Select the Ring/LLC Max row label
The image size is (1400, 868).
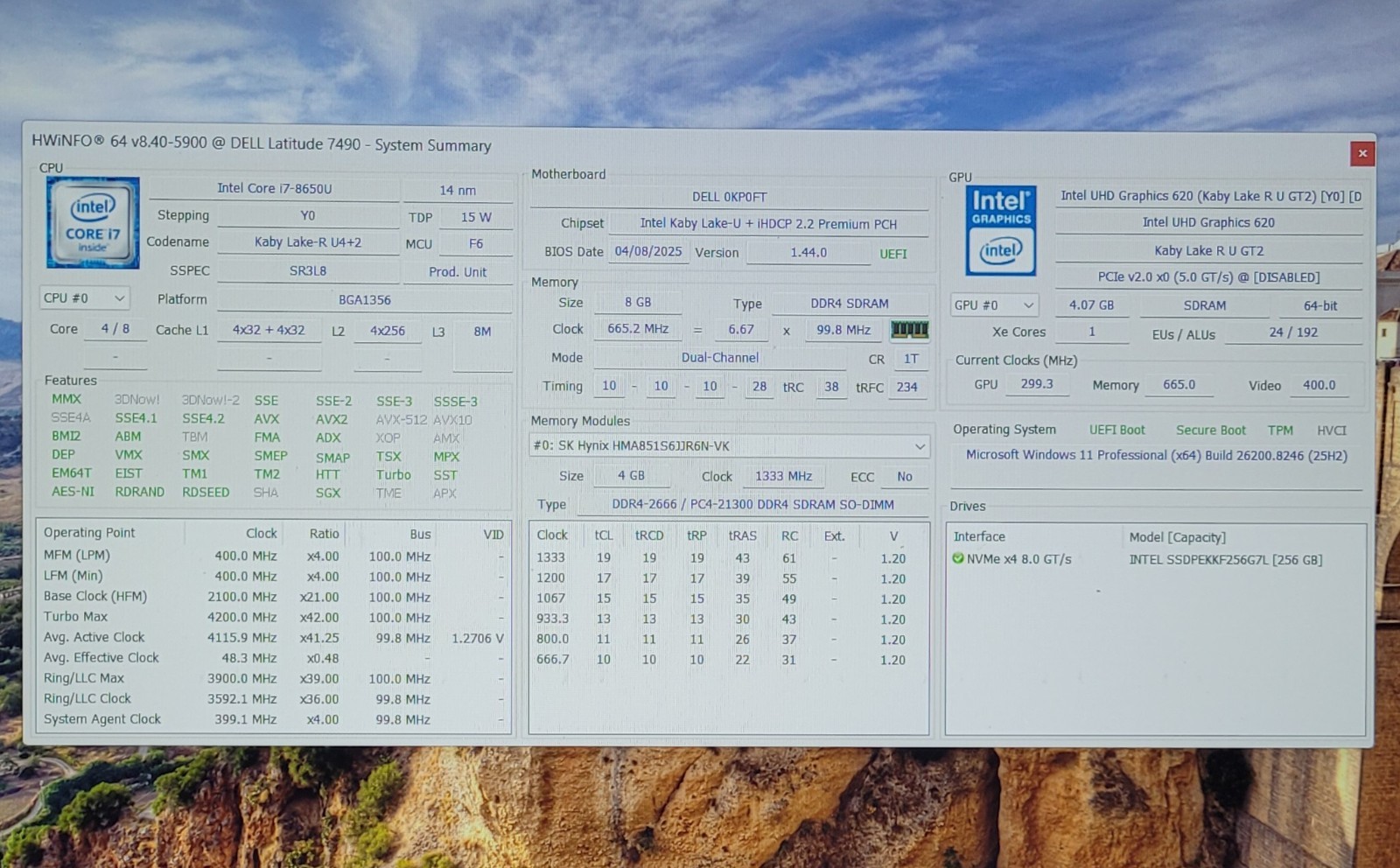(x=84, y=678)
